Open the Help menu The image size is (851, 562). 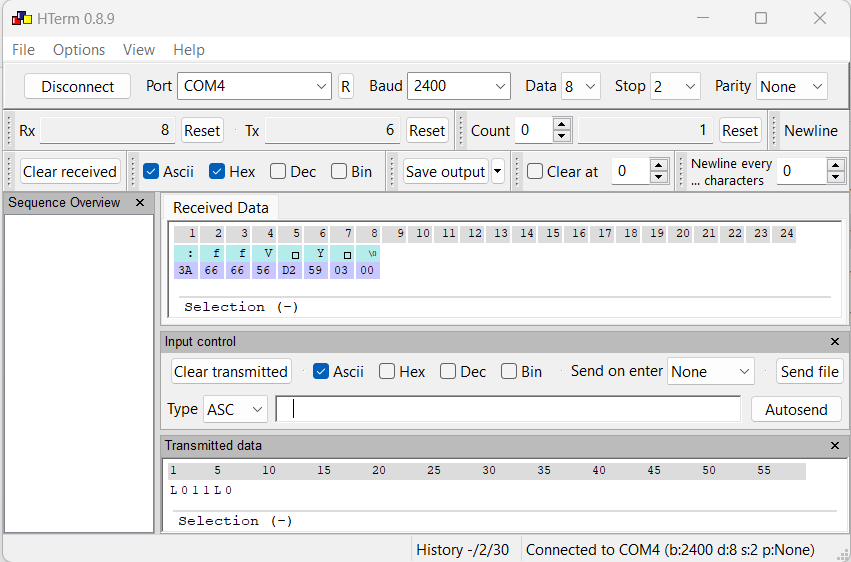[x=189, y=50]
